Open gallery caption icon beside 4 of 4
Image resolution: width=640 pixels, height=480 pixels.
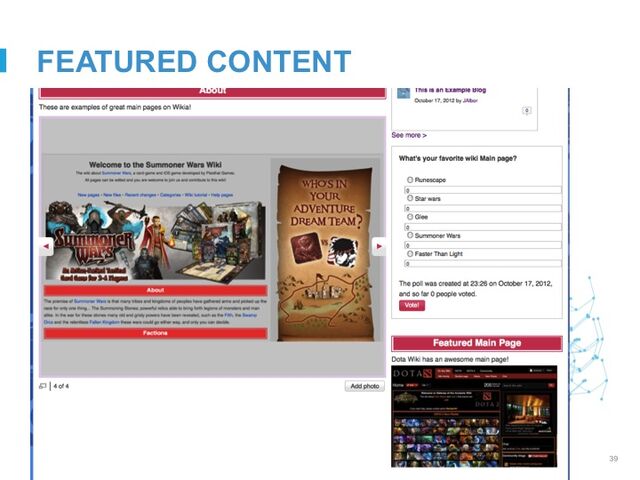point(42,386)
